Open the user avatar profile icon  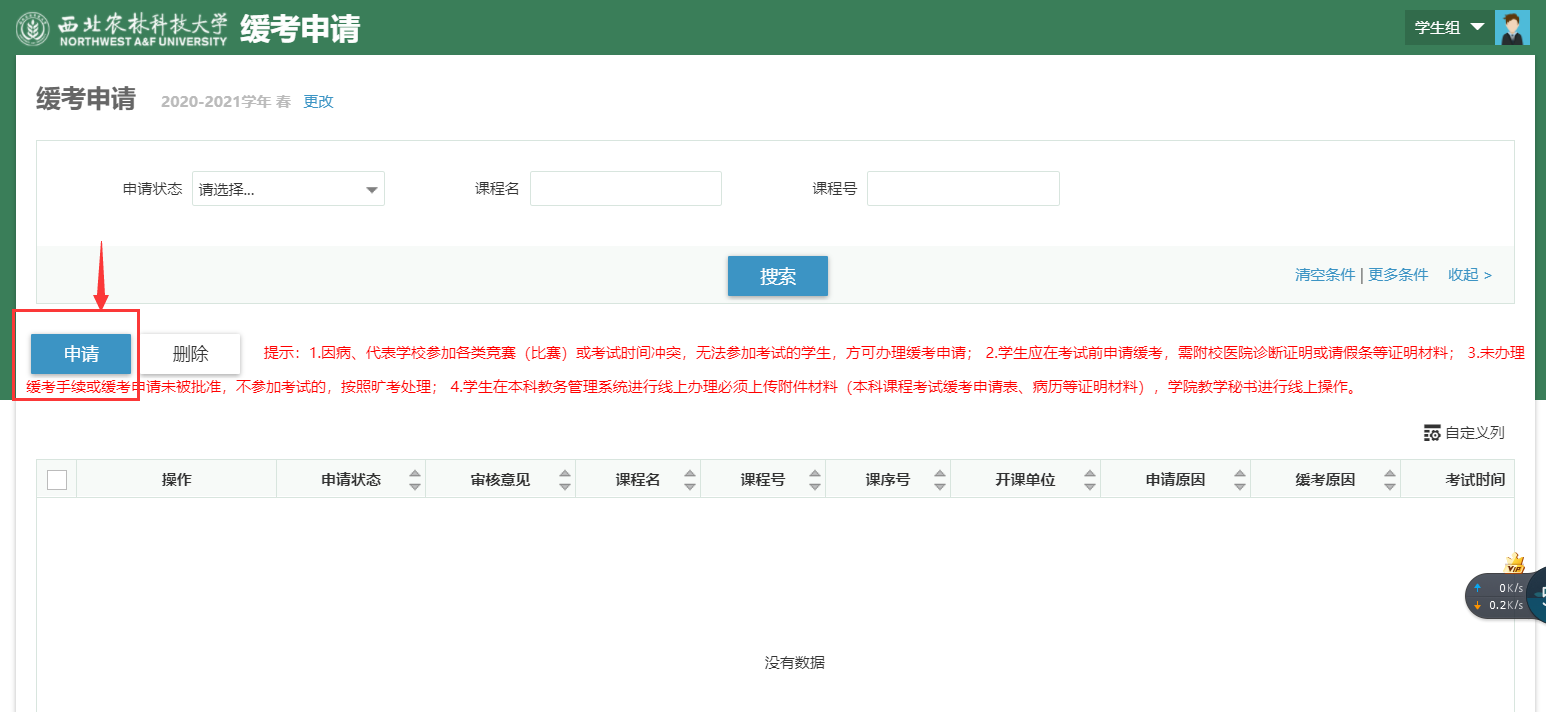tap(1512, 28)
